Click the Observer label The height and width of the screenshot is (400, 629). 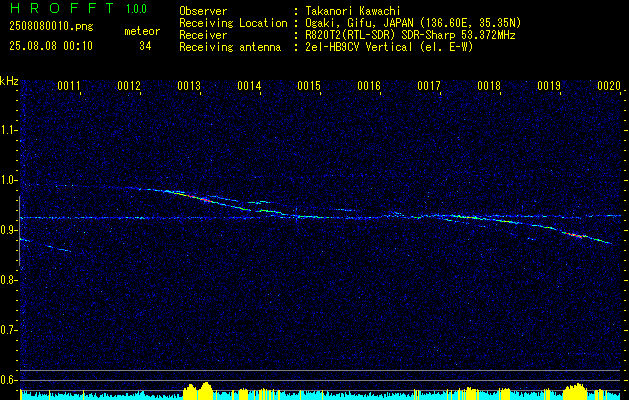[x=203, y=11]
